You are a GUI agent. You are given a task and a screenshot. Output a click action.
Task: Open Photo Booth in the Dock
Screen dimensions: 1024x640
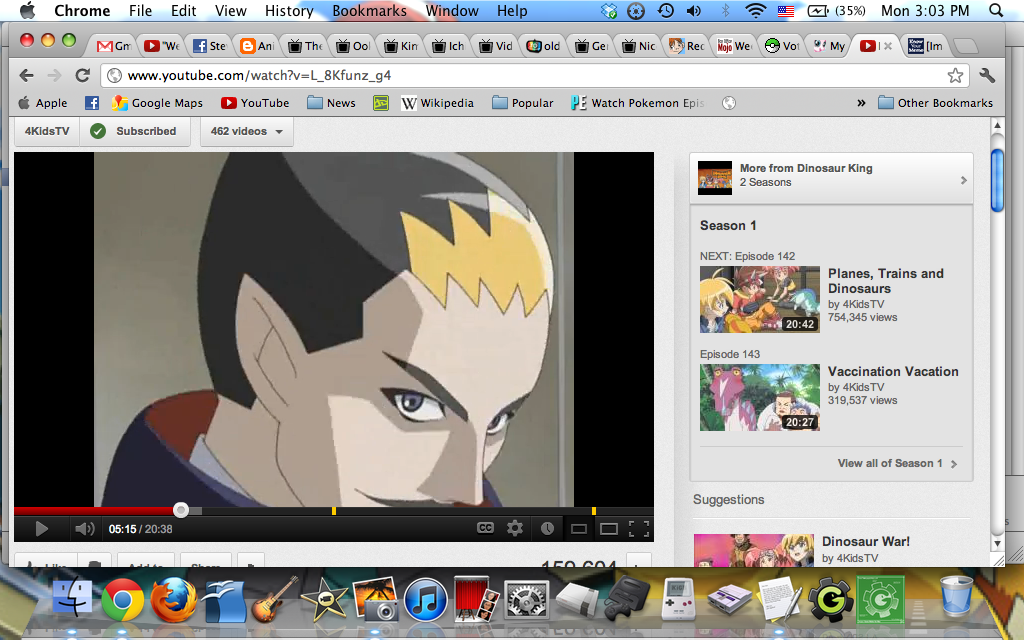476,599
